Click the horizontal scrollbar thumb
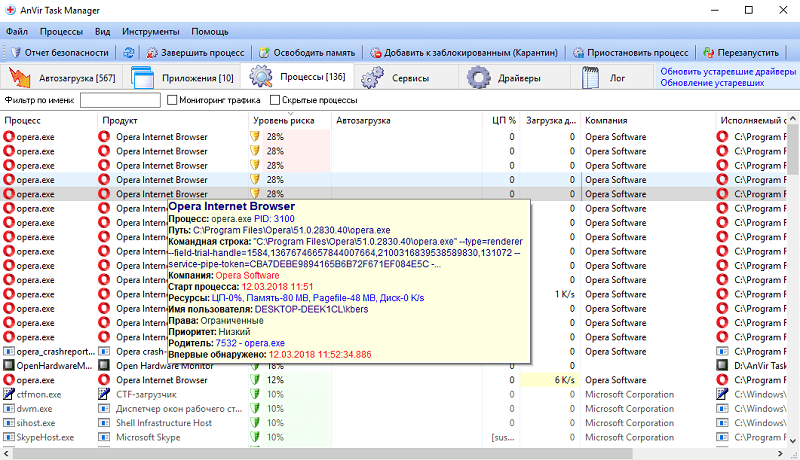 tap(323, 453)
